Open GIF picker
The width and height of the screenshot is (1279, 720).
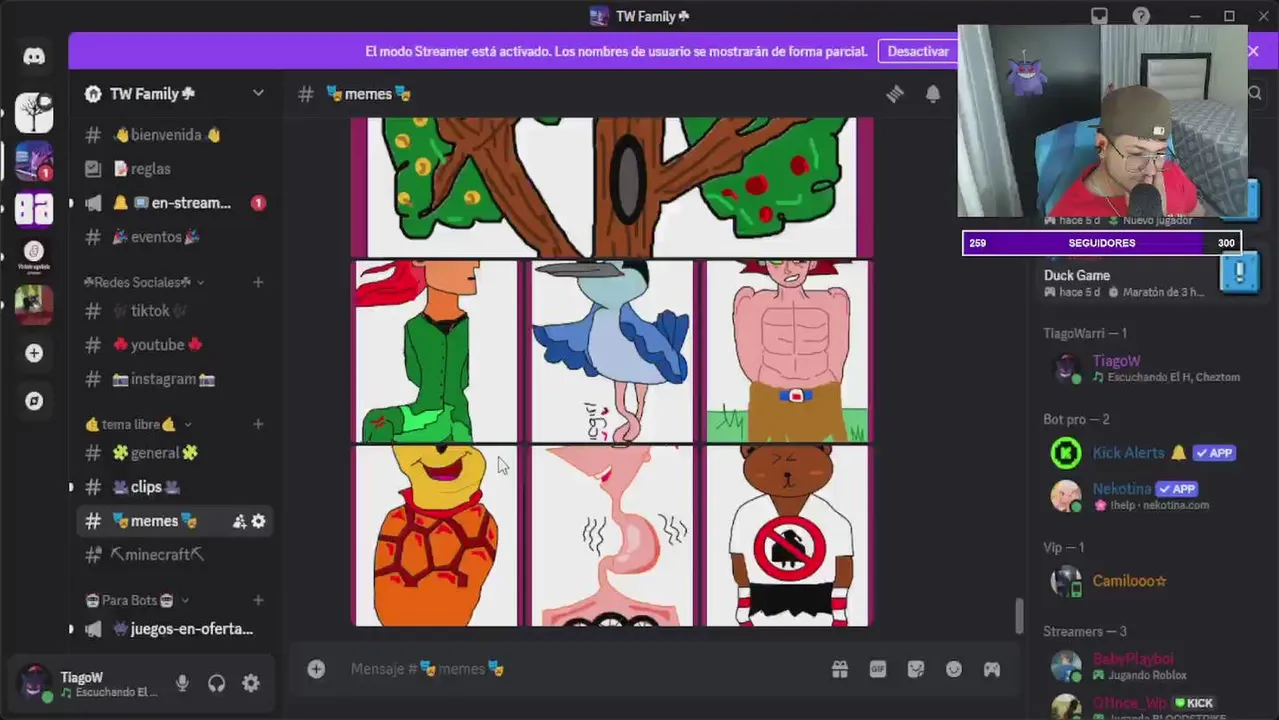click(x=878, y=669)
